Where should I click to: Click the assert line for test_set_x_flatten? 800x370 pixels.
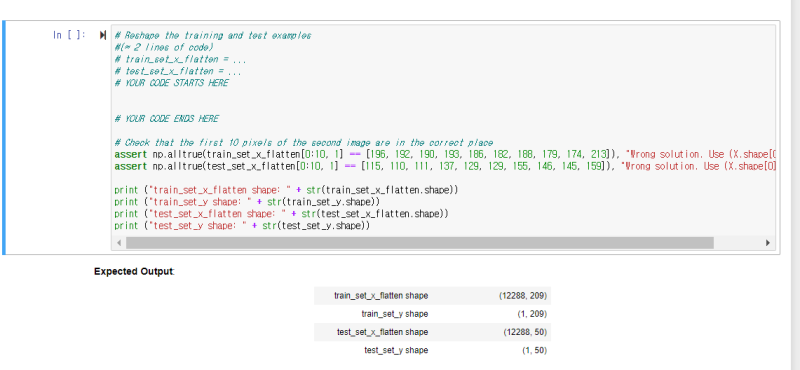coord(444,166)
